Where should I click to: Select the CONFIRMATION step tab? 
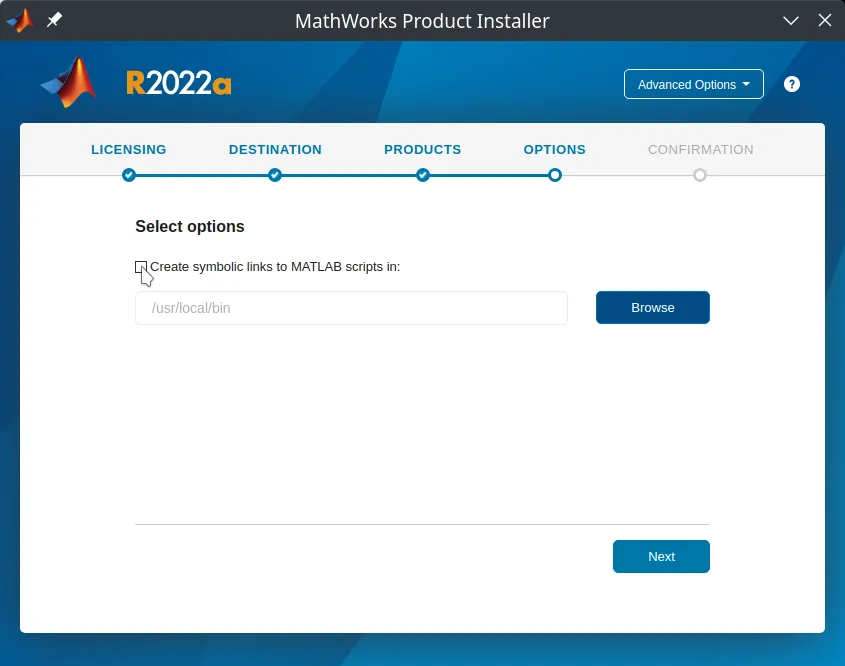click(x=701, y=149)
